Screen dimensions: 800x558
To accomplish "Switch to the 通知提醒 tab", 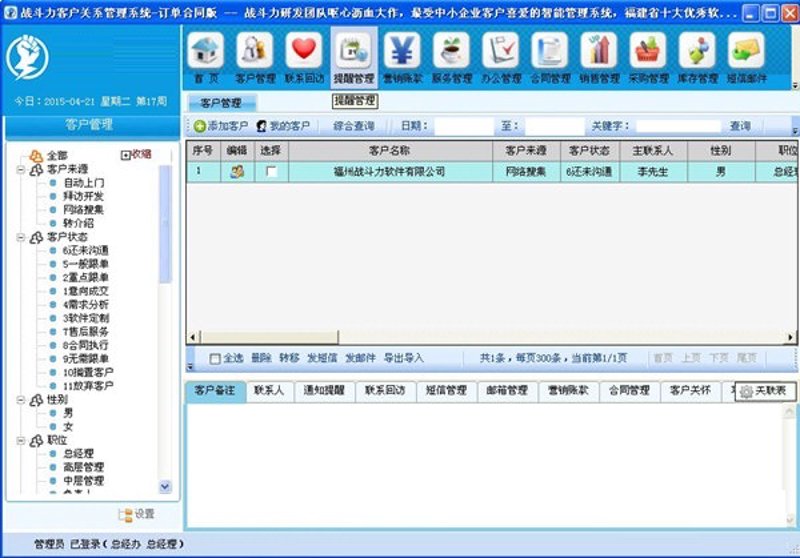I will [x=324, y=391].
